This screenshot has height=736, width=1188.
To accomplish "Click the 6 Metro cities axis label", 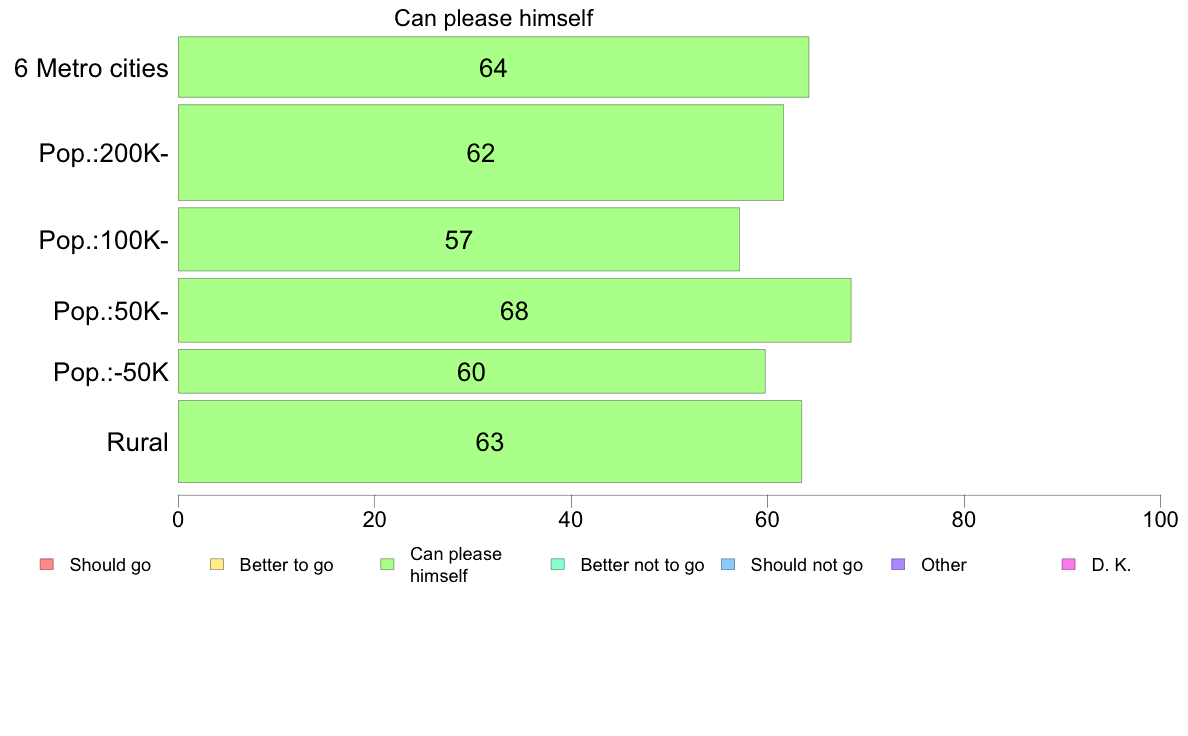I will tap(91, 68).
